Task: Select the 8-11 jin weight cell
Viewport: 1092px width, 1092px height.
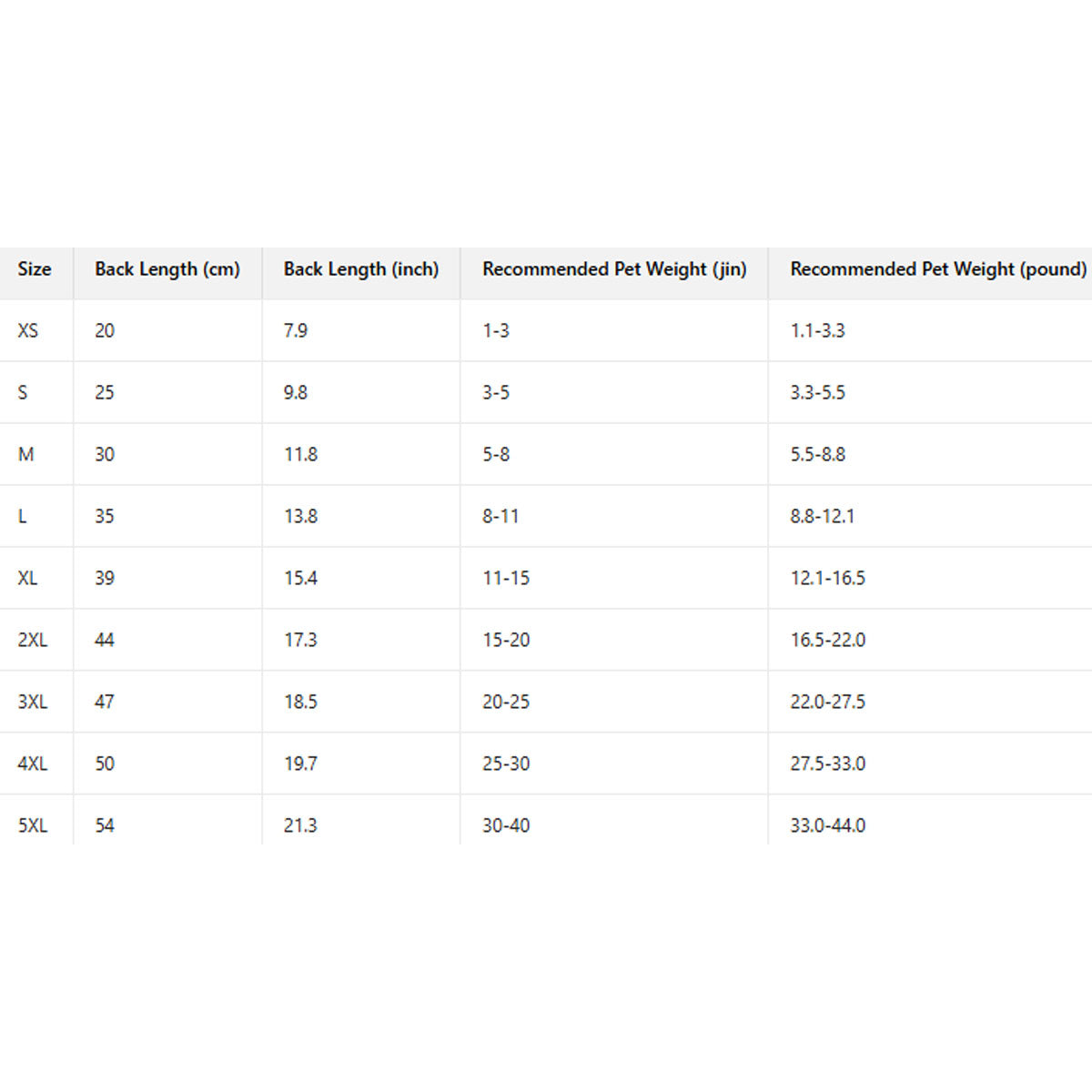Action: pos(500,516)
